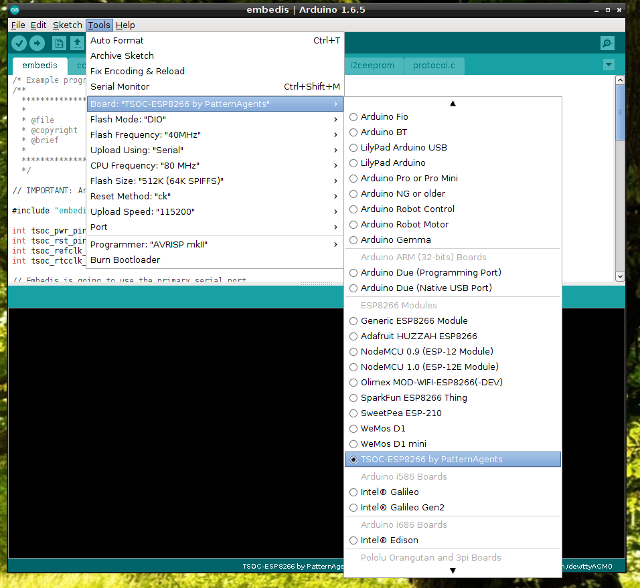The image size is (640, 588).
Task: Expand Programmer "AVRISP mkII" submenu
Action: tap(215, 244)
